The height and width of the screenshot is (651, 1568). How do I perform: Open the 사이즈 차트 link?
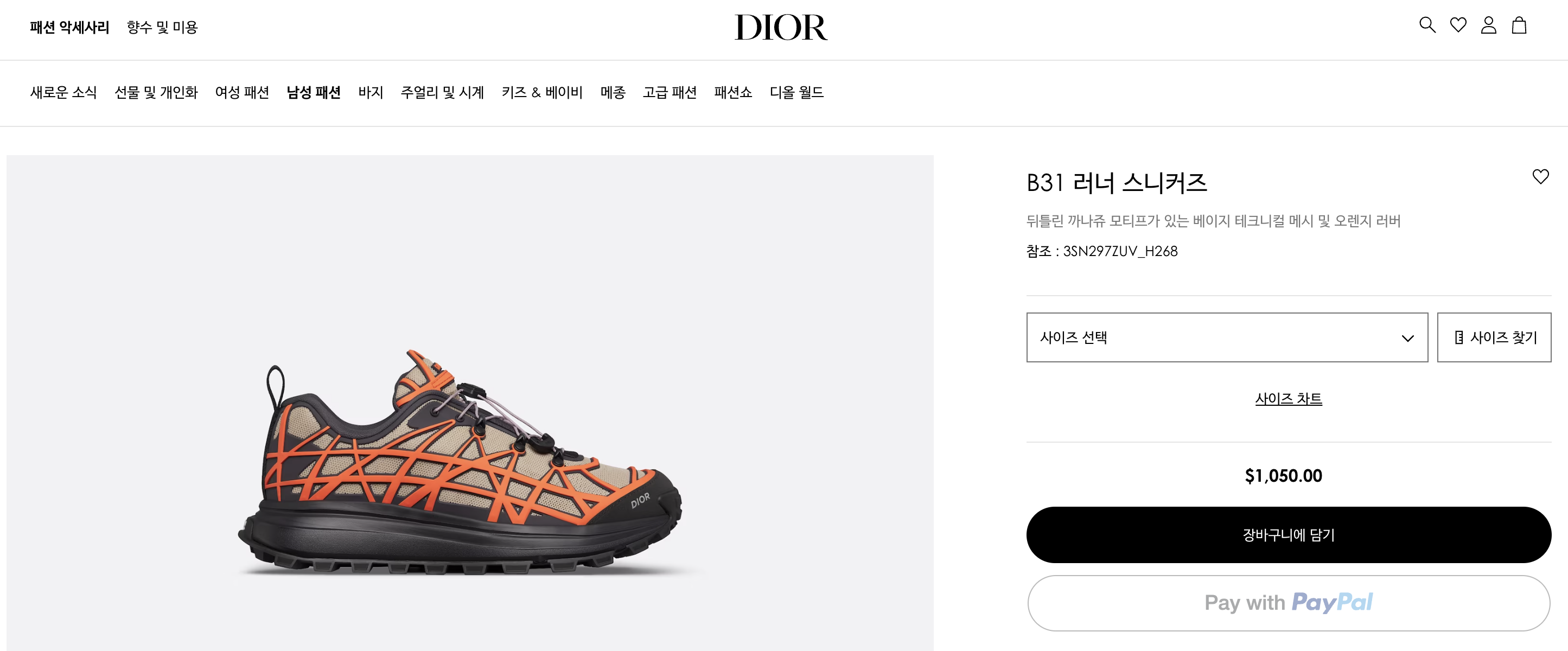point(1288,399)
